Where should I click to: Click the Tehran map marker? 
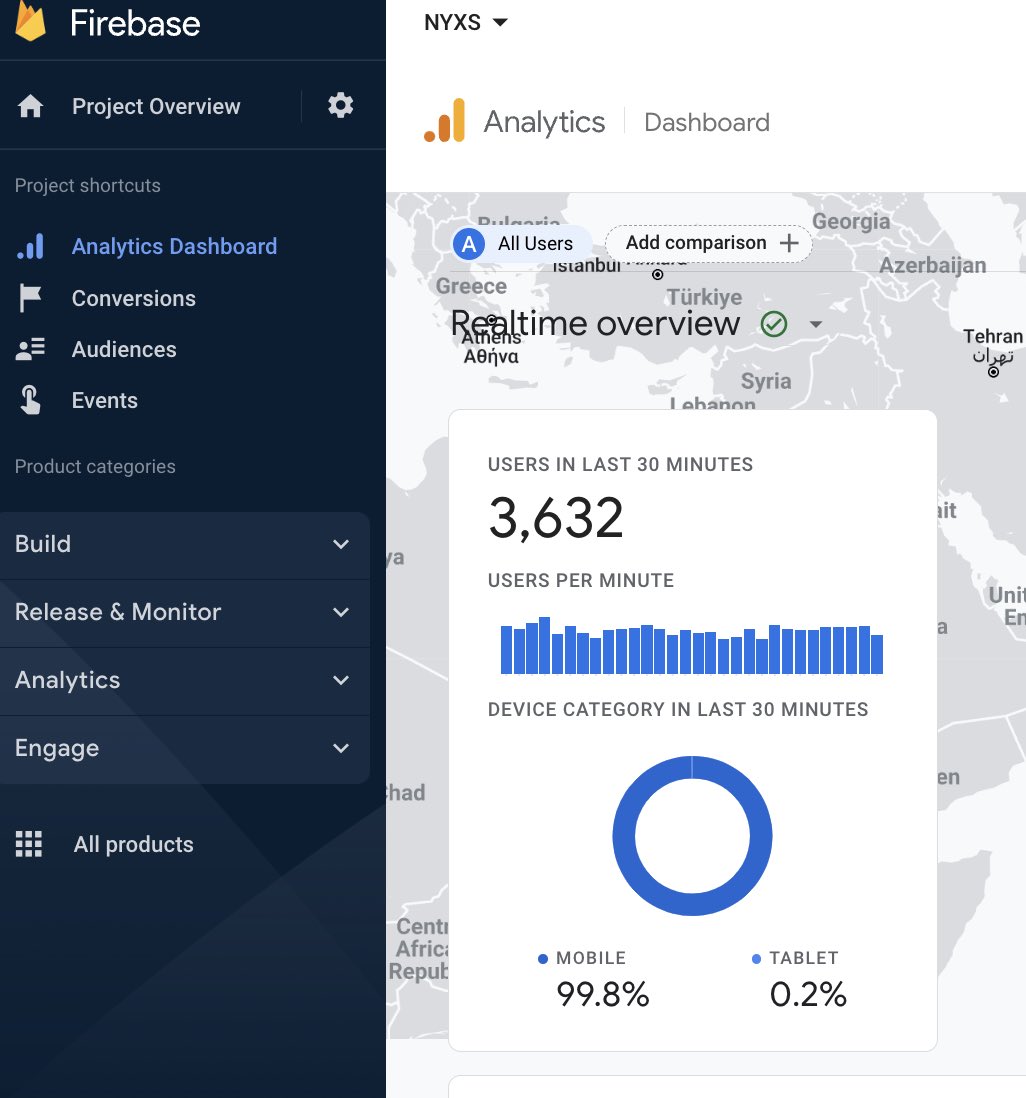(x=993, y=372)
